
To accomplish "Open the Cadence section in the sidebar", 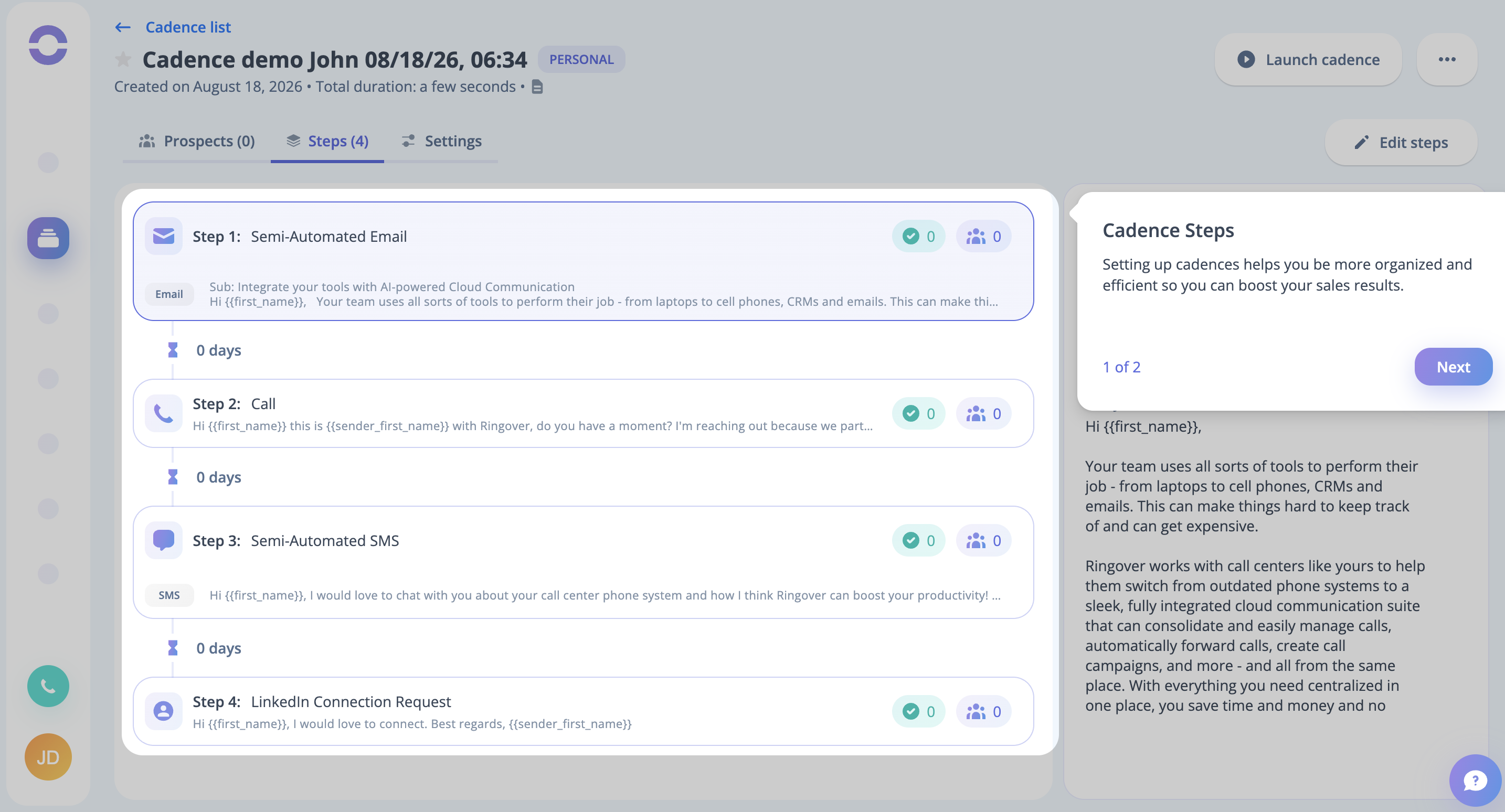I will [48, 238].
